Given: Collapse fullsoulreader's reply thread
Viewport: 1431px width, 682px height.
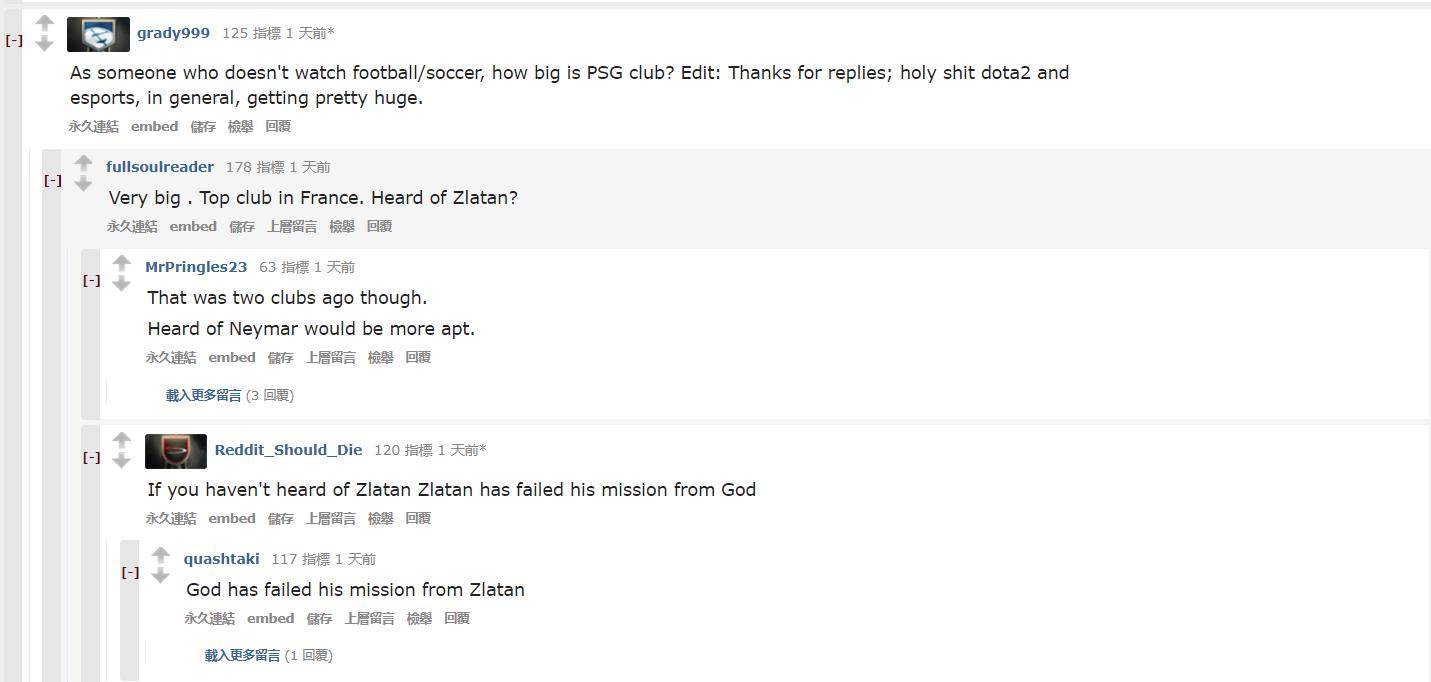Looking at the screenshot, I should tap(53, 181).
